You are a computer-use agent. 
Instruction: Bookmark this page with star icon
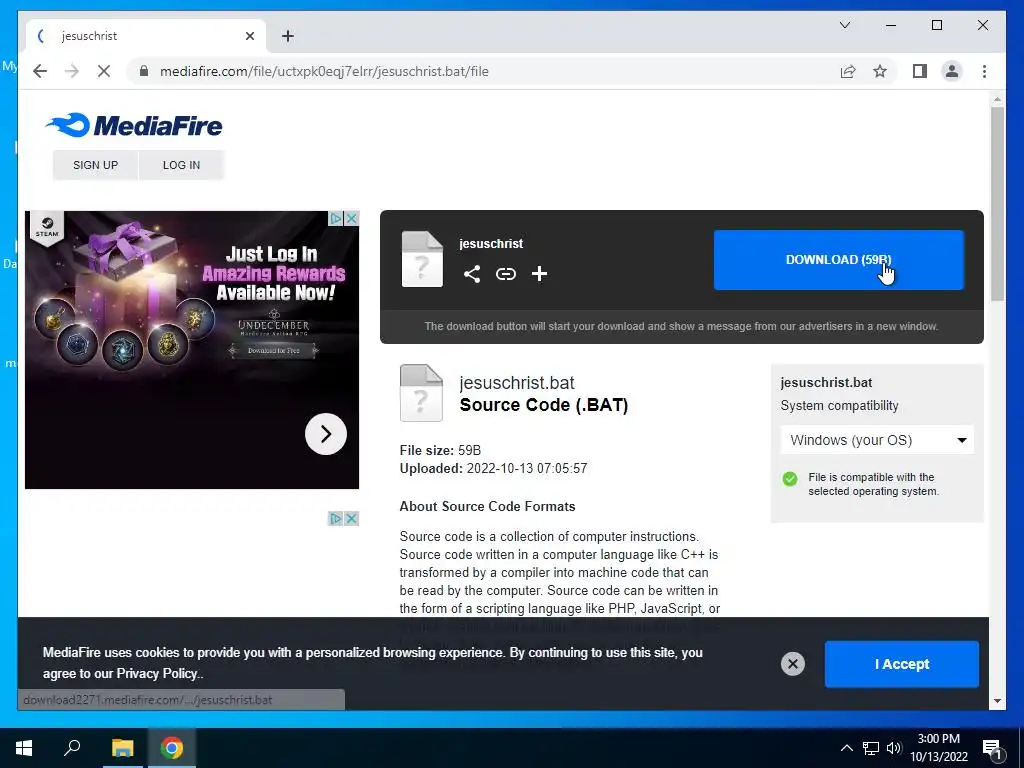pyautogui.click(x=880, y=71)
